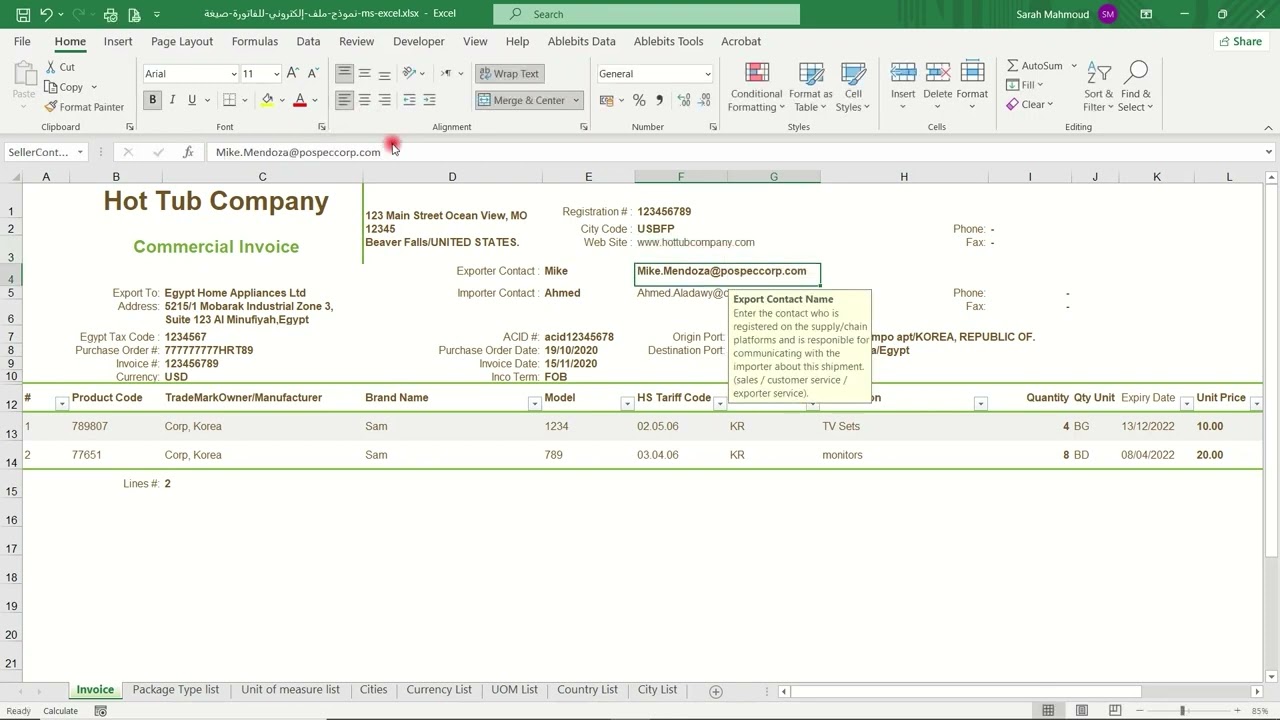Apply the Borders icon

(229, 100)
